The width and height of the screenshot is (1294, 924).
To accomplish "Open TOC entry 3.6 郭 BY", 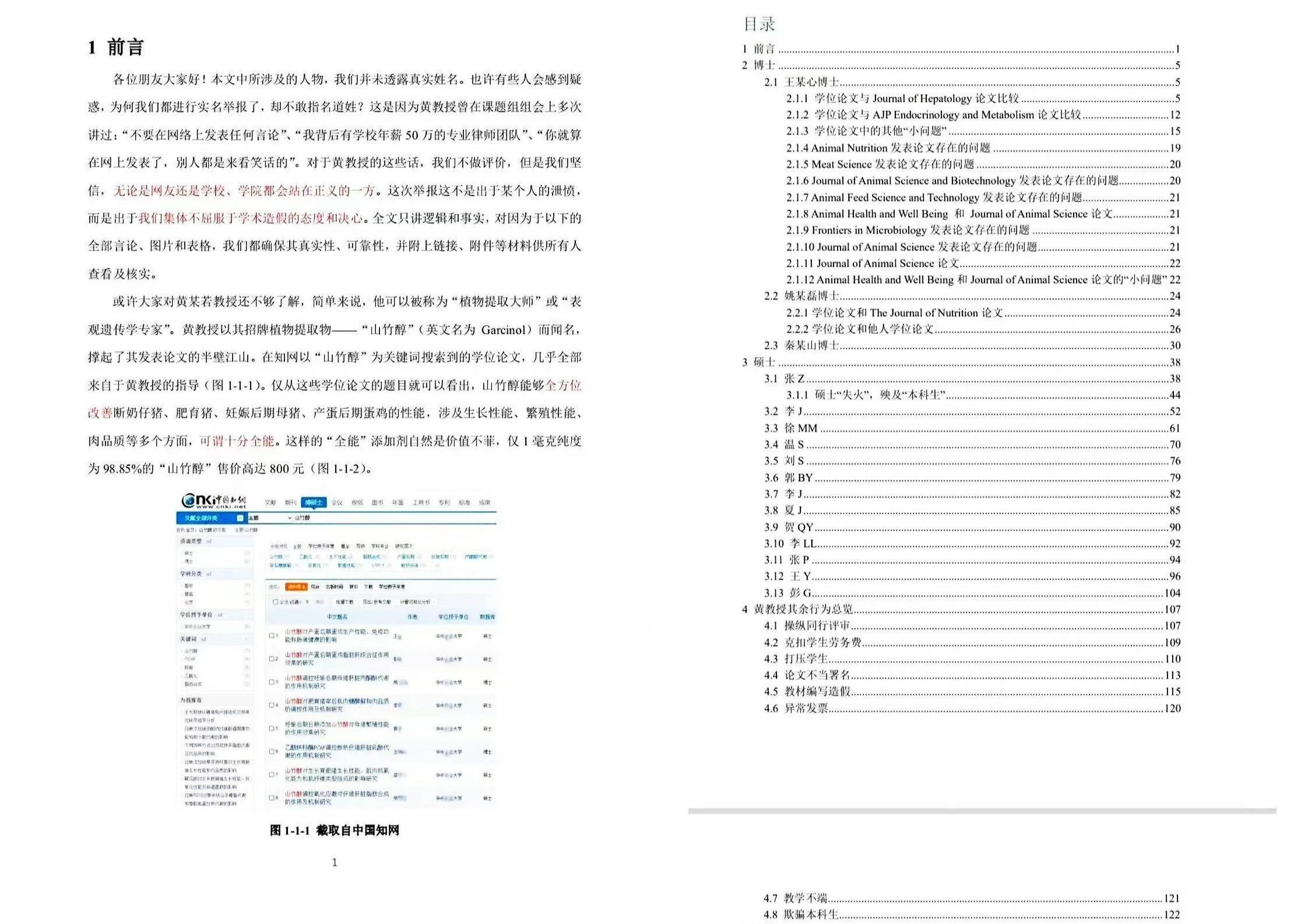I will [972, 478].
